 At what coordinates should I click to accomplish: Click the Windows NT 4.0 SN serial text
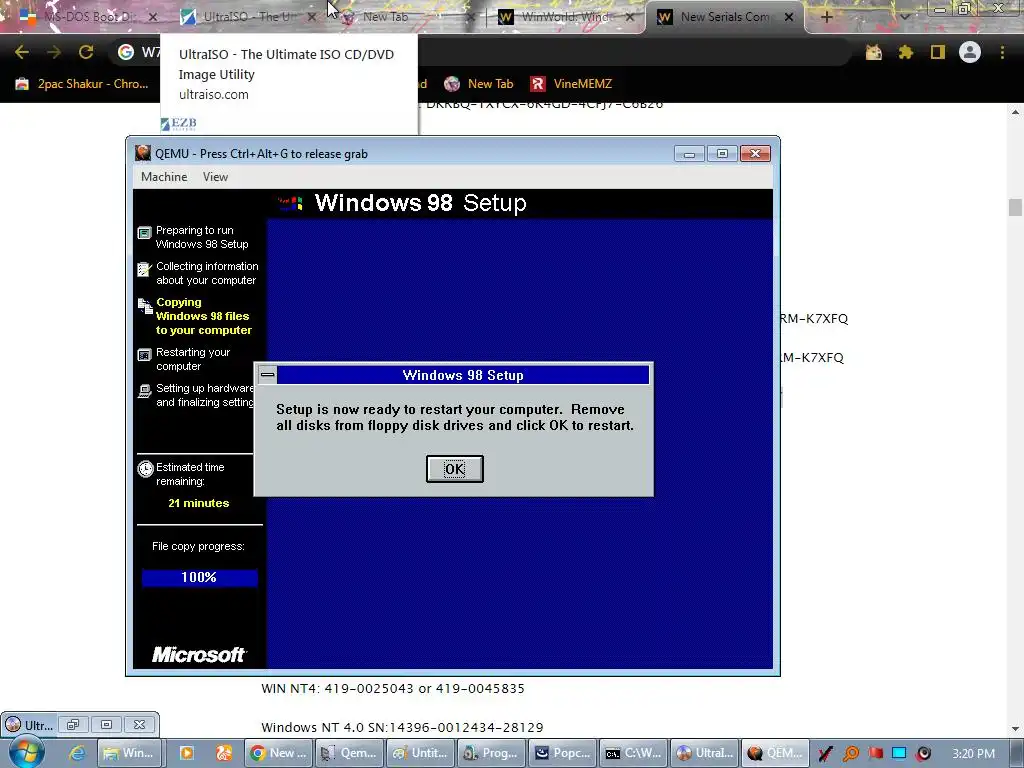click(x=402, y=728)
